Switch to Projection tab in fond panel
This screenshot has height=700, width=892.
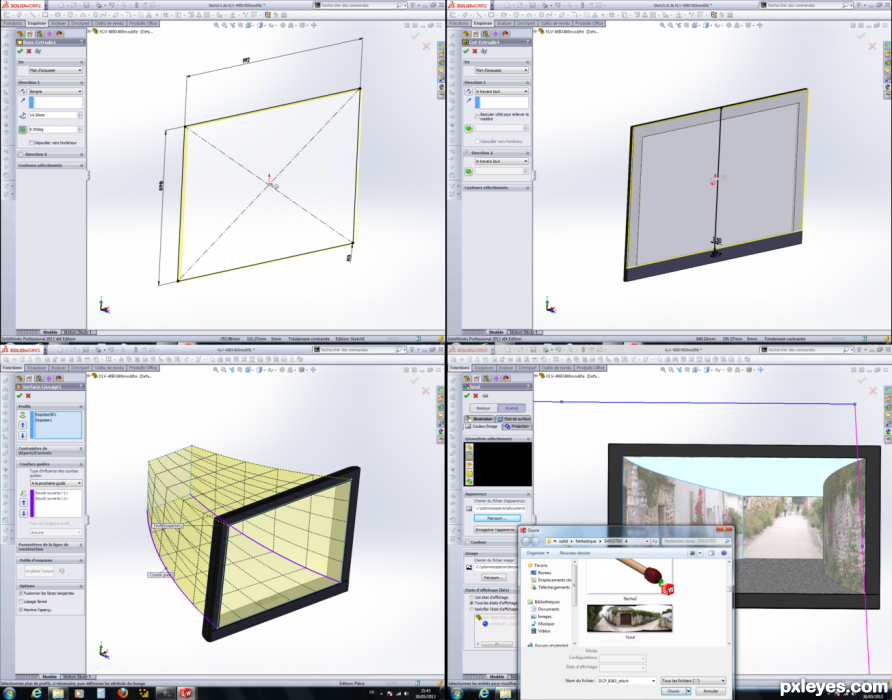click(517, 426)
